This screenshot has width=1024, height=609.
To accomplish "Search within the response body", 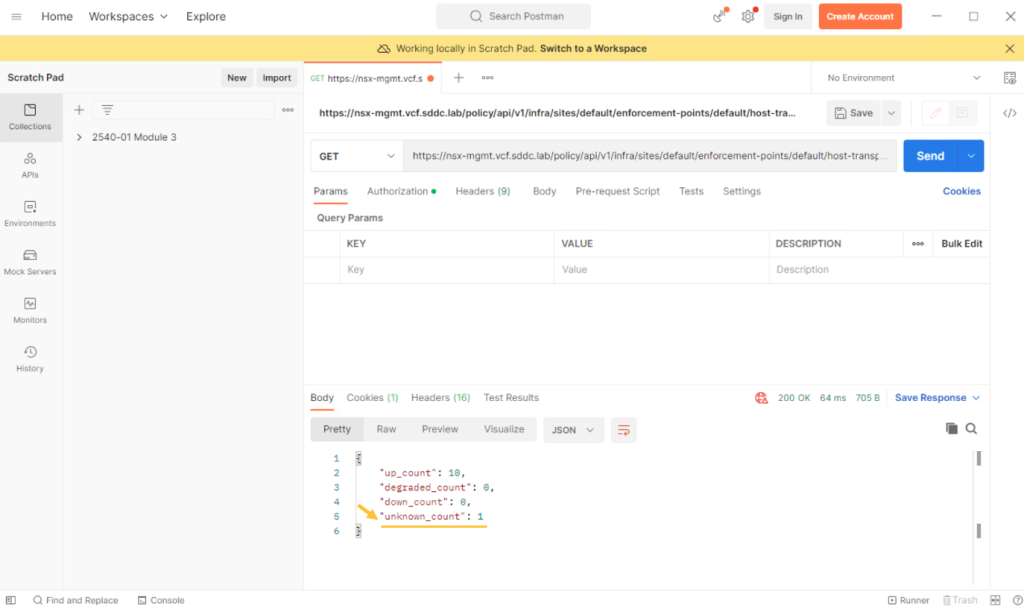I will click(971, 428).
